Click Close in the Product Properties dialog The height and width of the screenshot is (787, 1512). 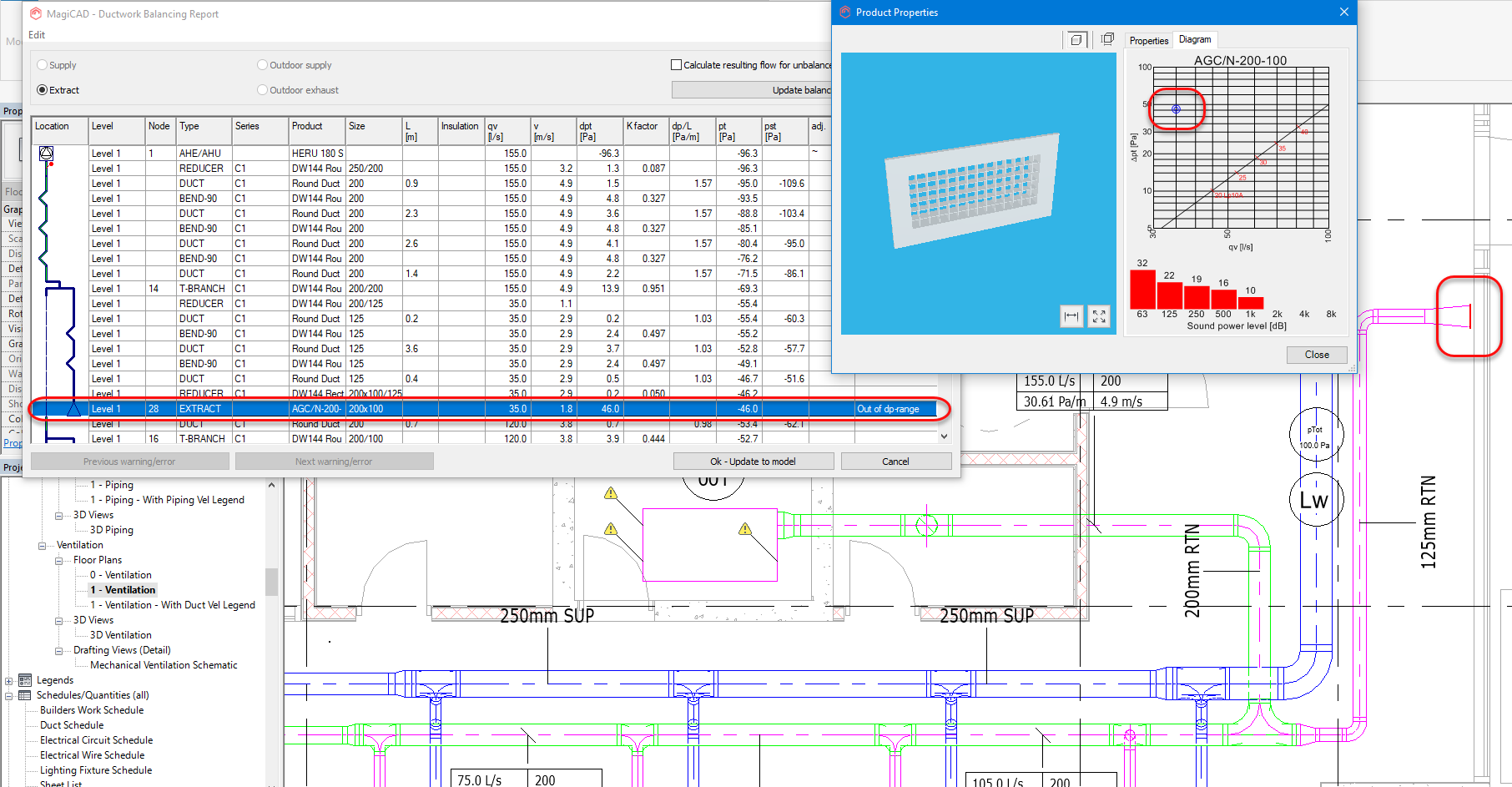click(x=1317, y=355)
